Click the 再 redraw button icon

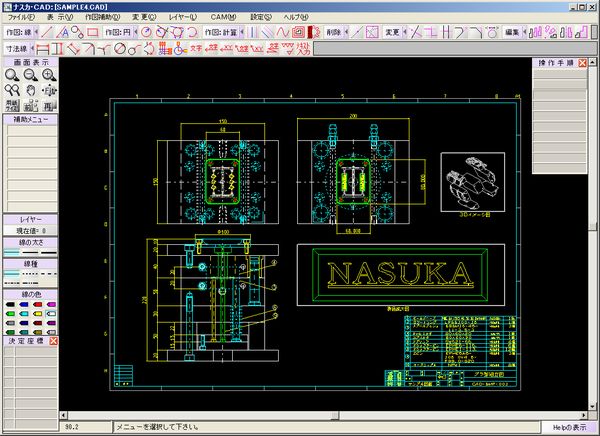(x=49, y=106)
